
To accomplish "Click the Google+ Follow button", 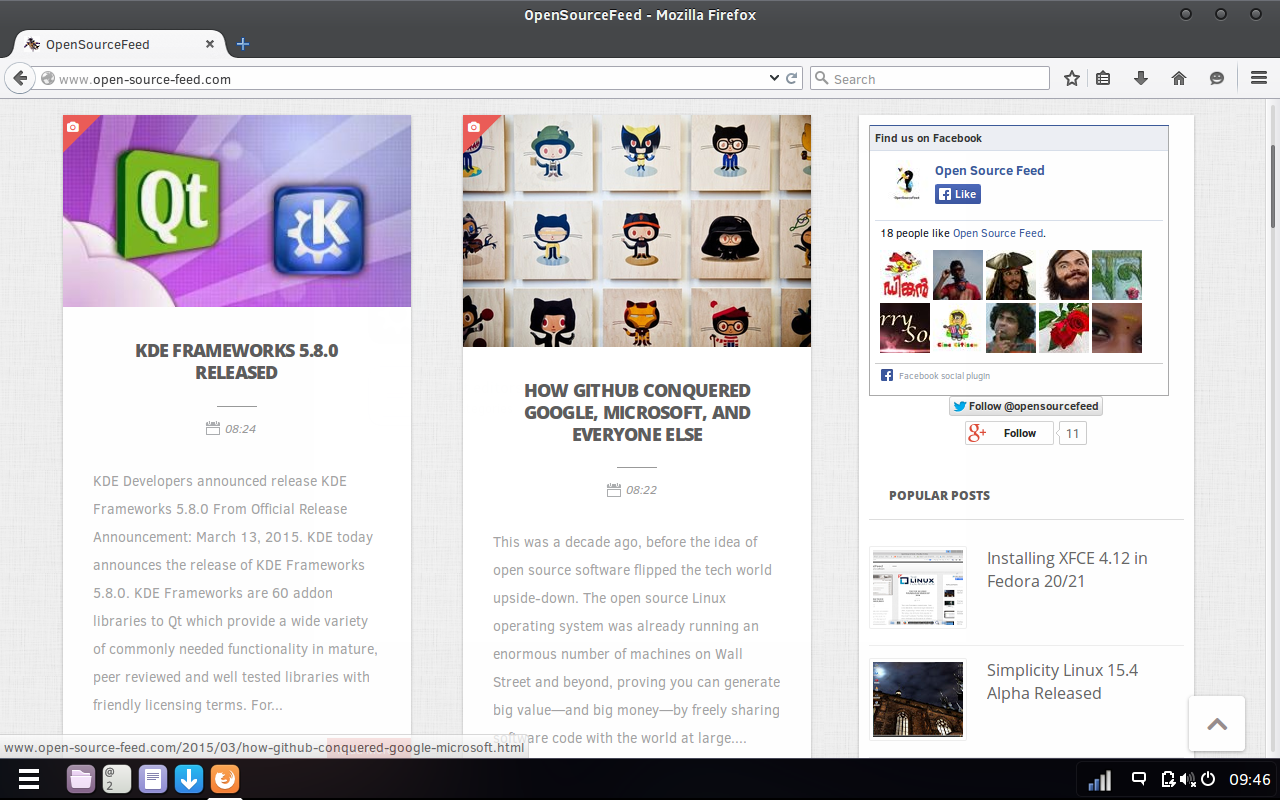I will click(1009, 433).
